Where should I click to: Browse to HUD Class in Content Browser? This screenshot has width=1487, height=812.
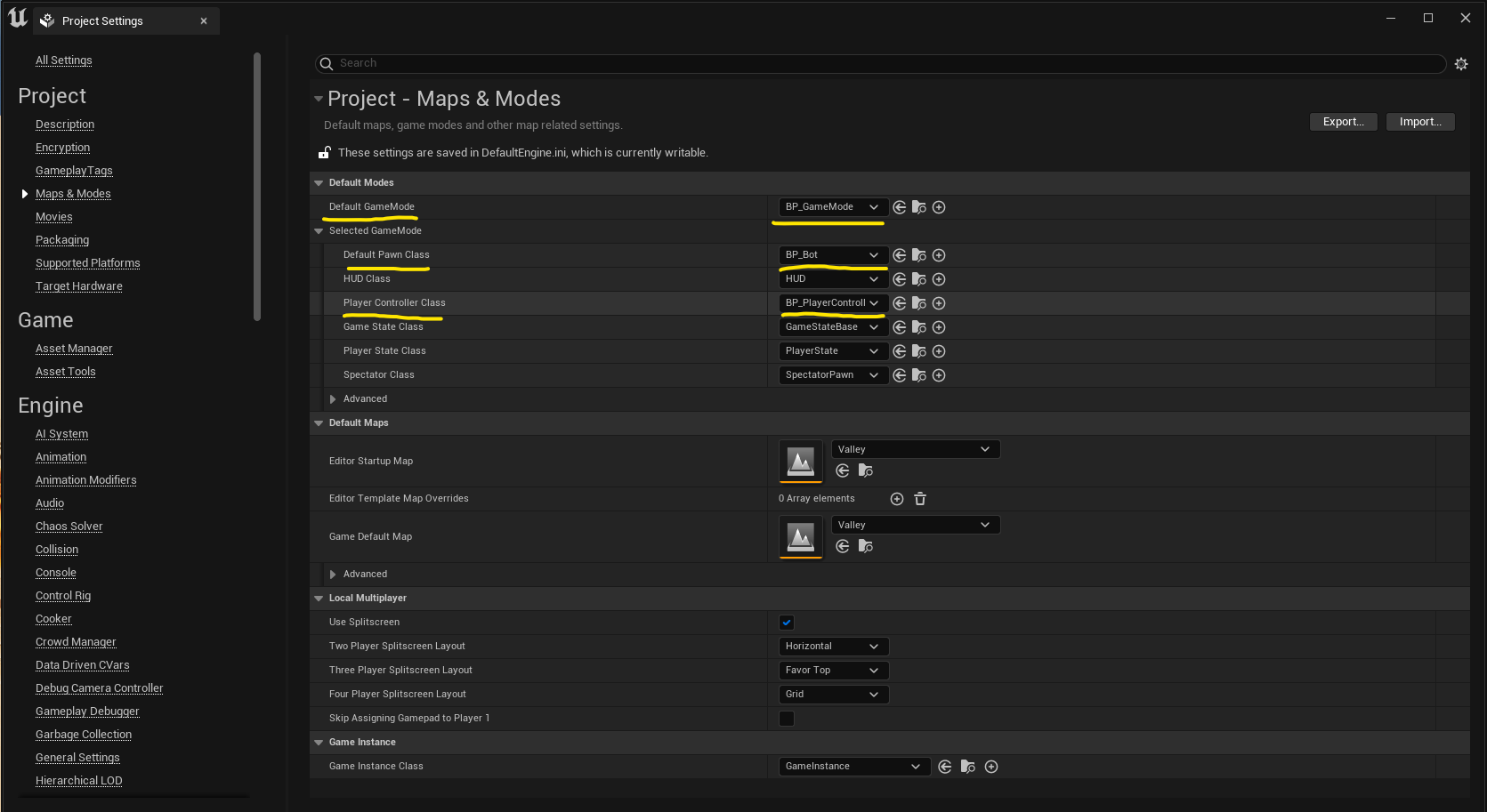coord(919,279)
